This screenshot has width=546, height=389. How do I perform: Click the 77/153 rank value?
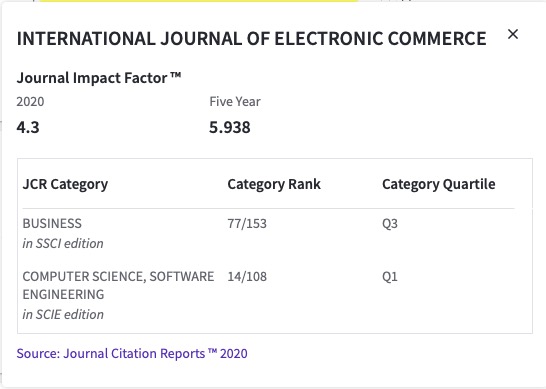(x=247, y=224)
